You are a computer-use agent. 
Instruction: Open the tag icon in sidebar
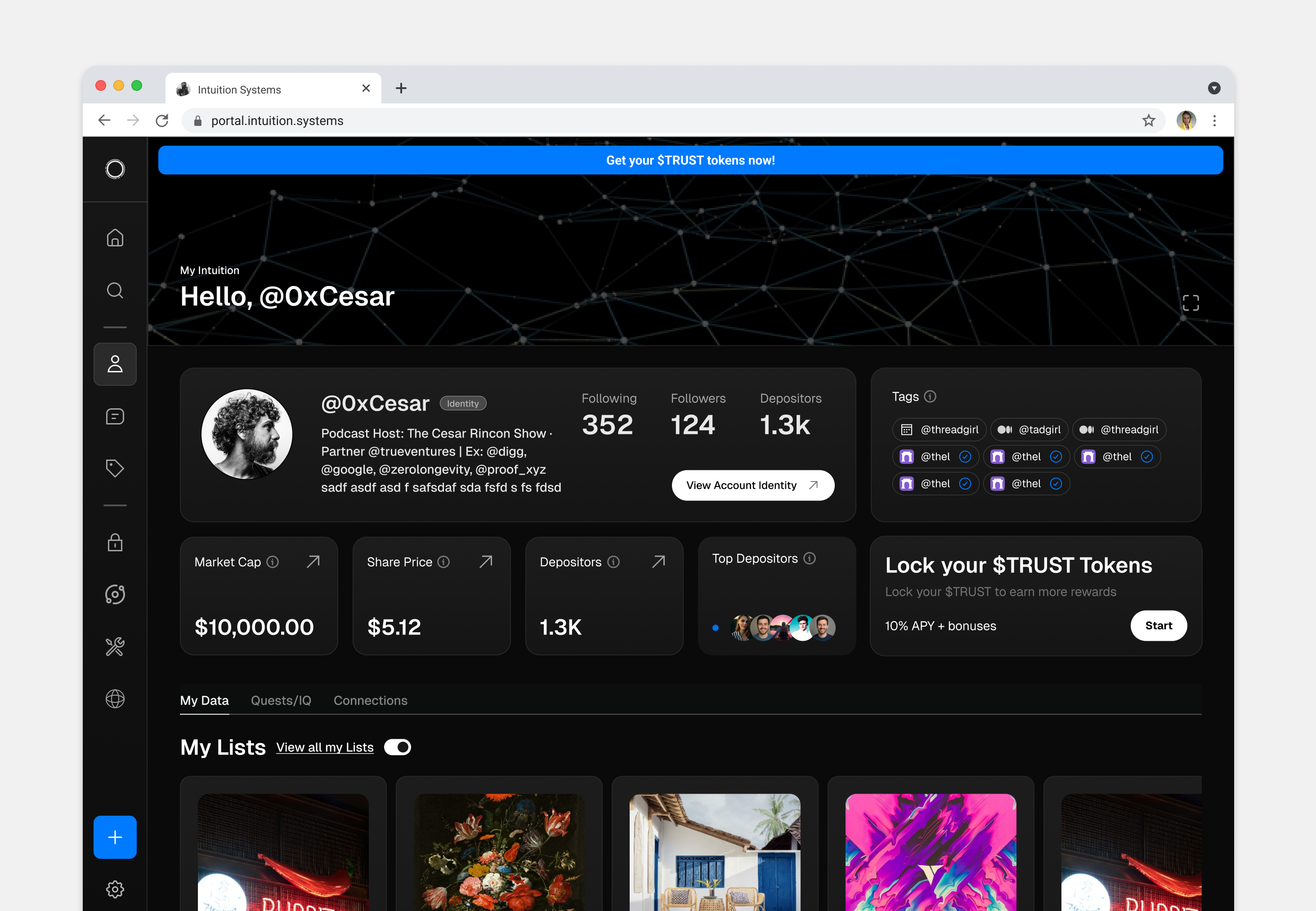point(115,468)
